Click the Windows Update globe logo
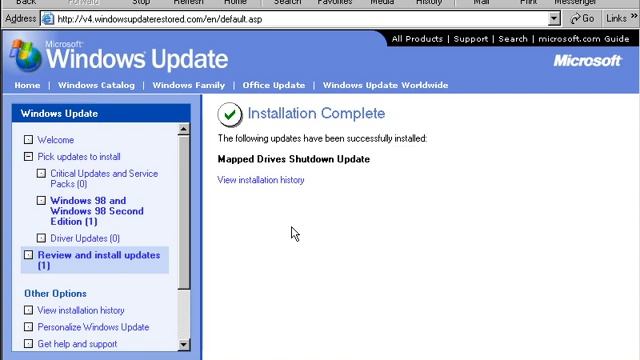This screenshot has height=360, width=640. 25,55
